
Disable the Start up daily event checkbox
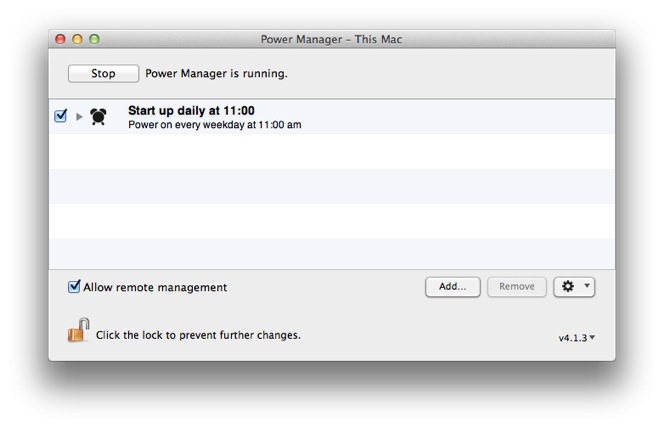(61, 116)
